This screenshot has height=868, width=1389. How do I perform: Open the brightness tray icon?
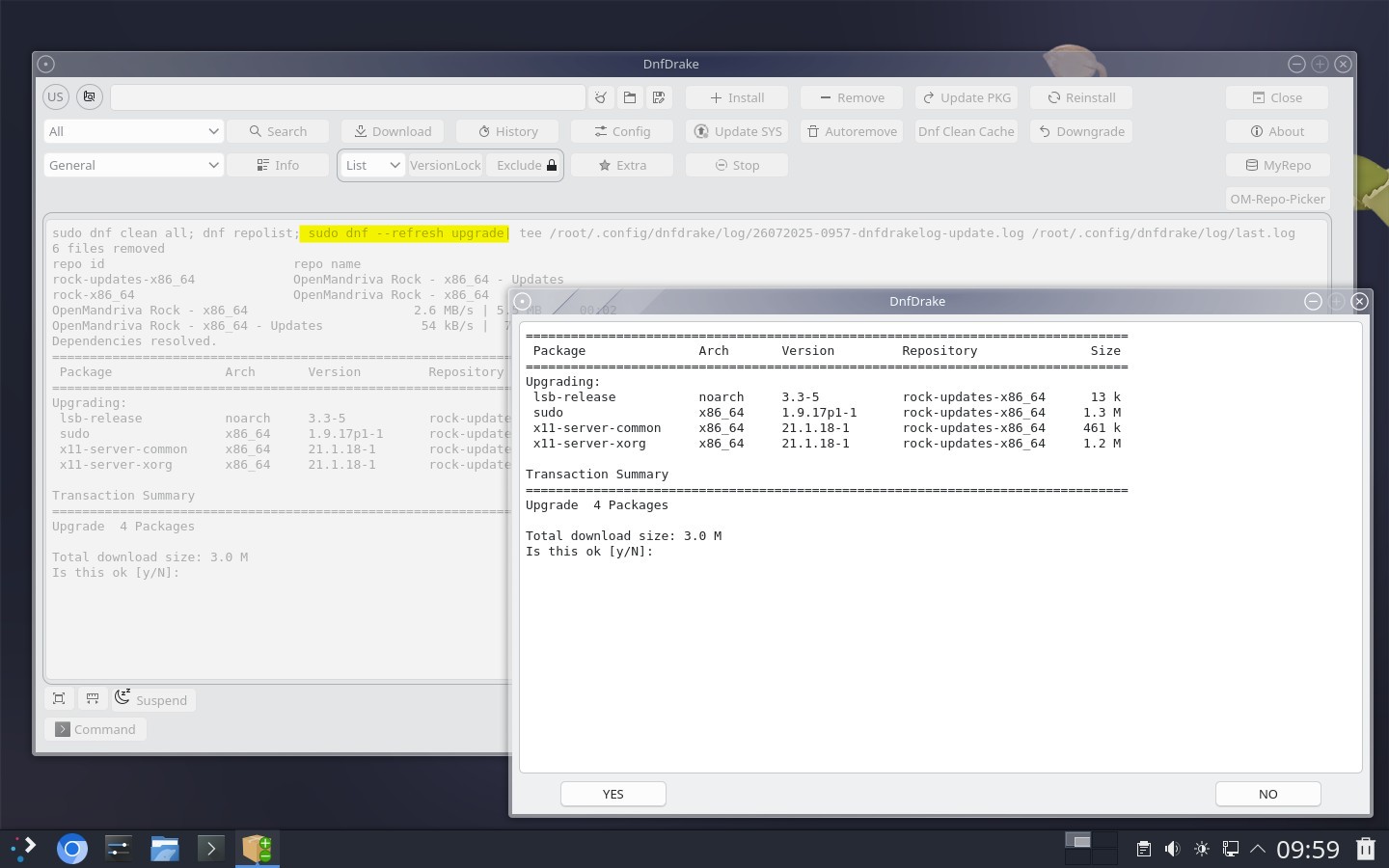(1202, 849)
